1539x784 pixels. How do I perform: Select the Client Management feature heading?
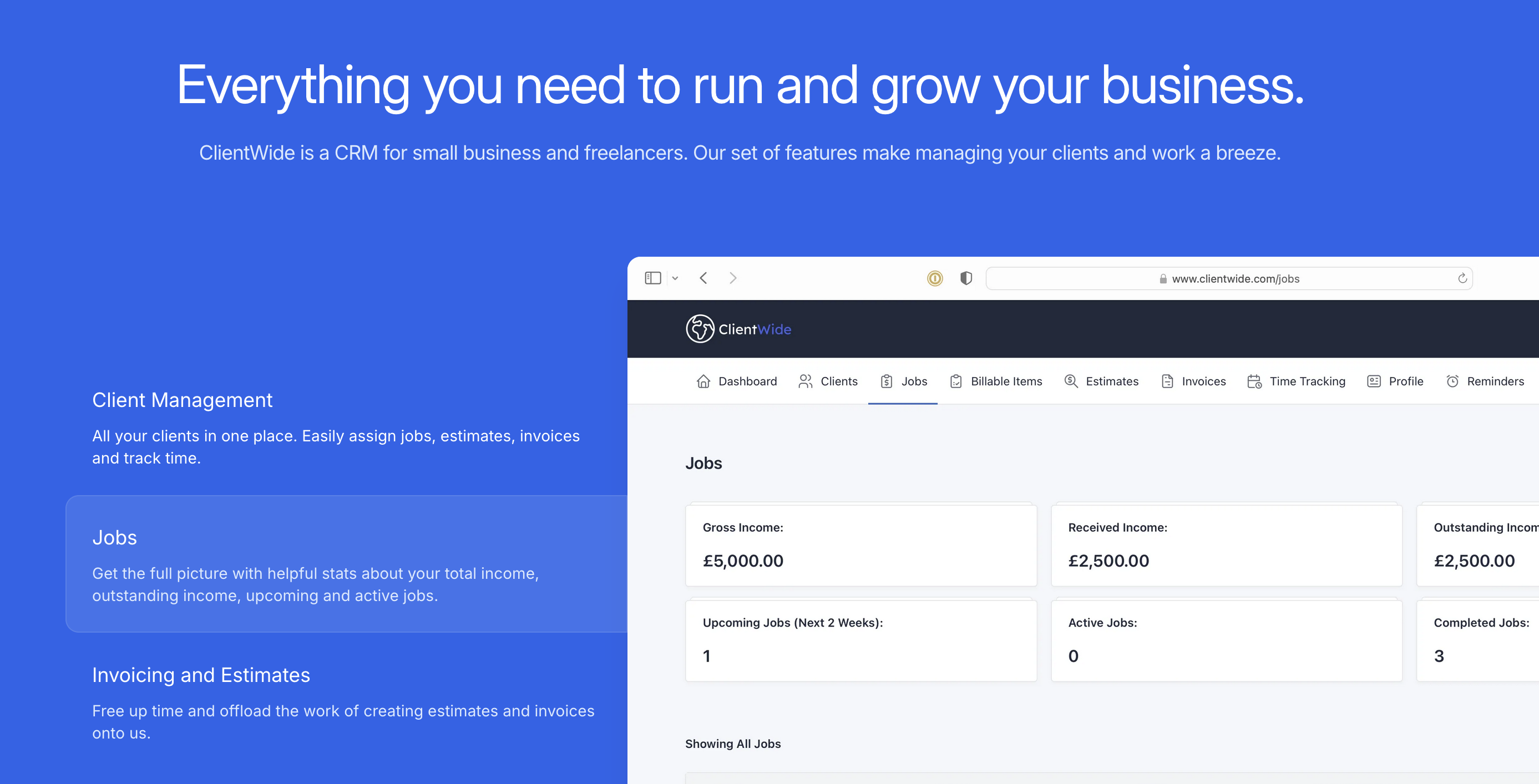click(182, 400)
